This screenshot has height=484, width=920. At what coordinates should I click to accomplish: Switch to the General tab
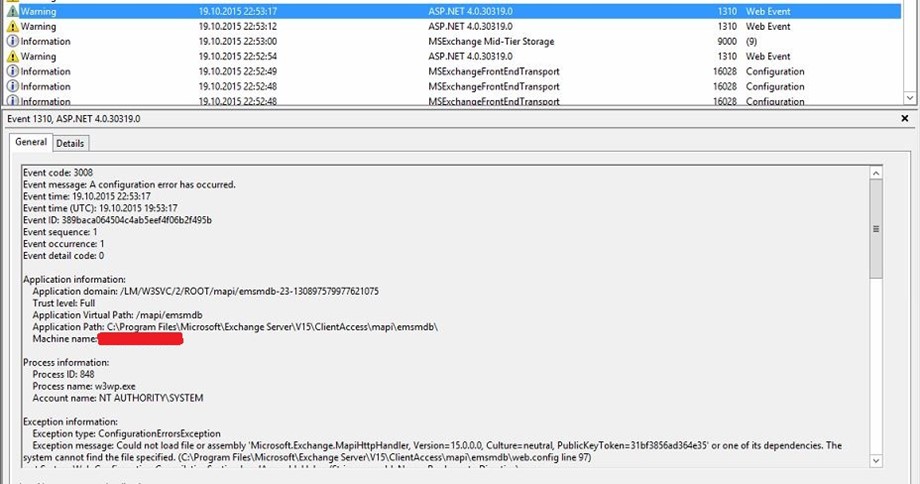31,142
